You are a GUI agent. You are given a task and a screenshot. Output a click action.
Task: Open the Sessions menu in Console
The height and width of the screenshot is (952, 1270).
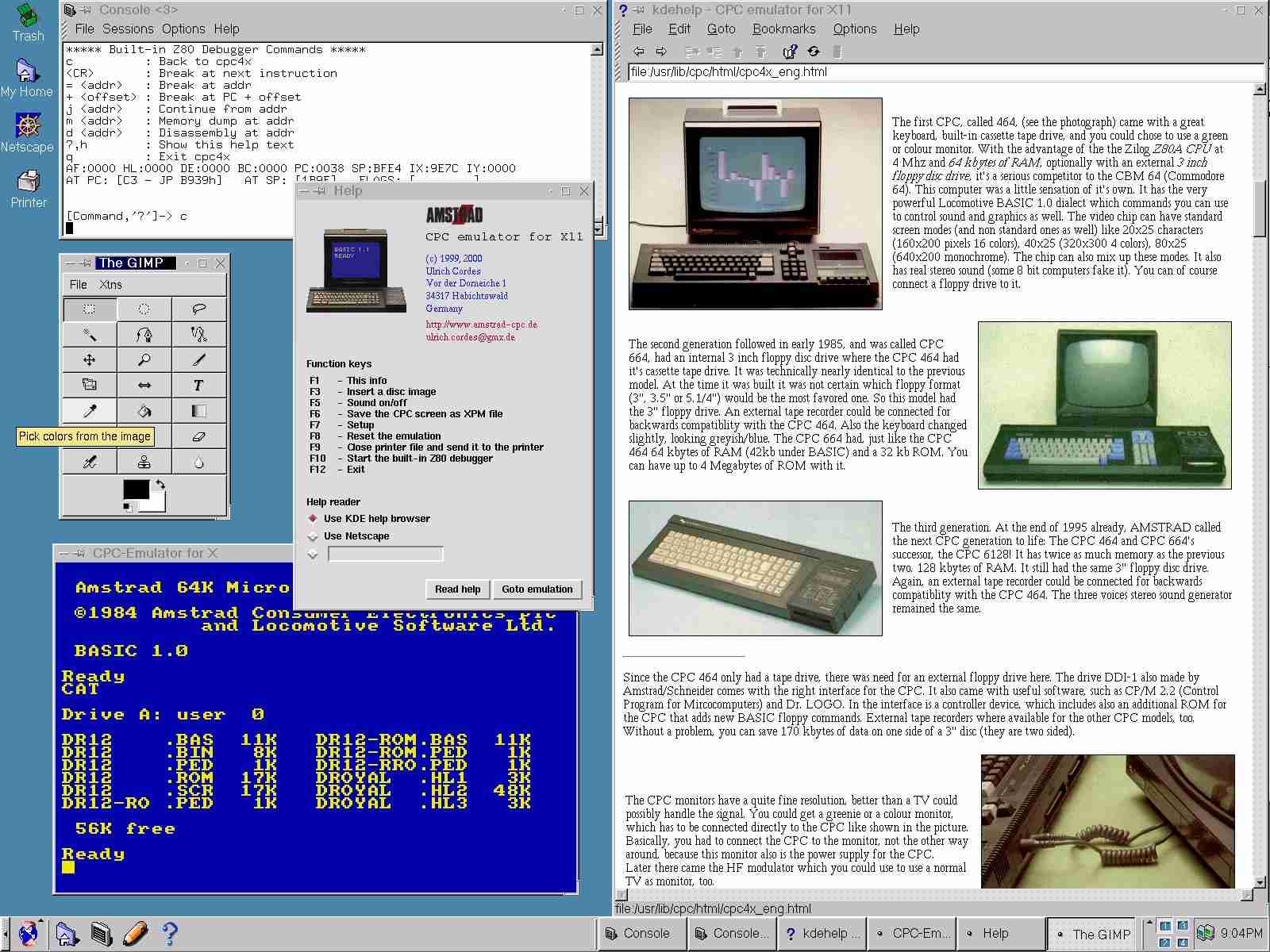pos(128,29)
